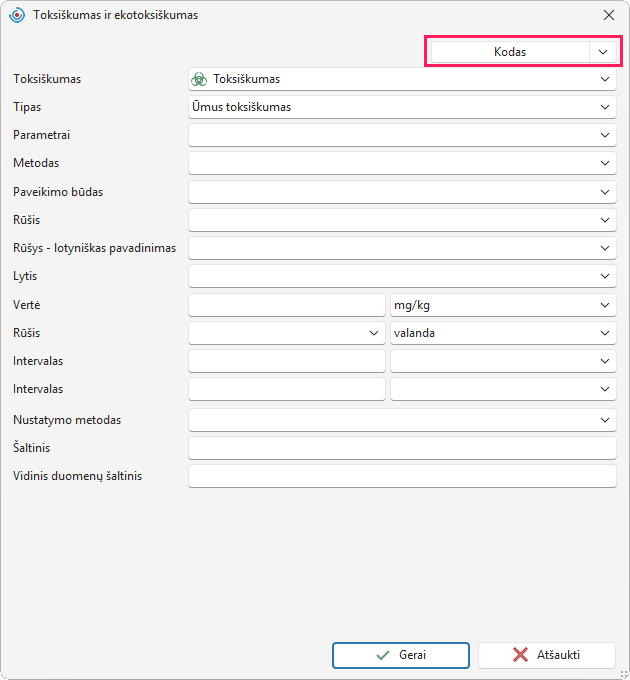Screen dimensions: 630x680
Task: Click into the Vertė value field
Action: [287, 305]
